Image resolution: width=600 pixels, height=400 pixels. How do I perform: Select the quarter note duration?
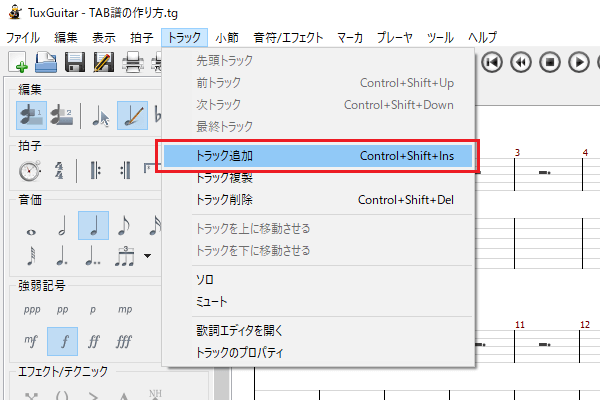pyautogui.click(x=93, y=225)
